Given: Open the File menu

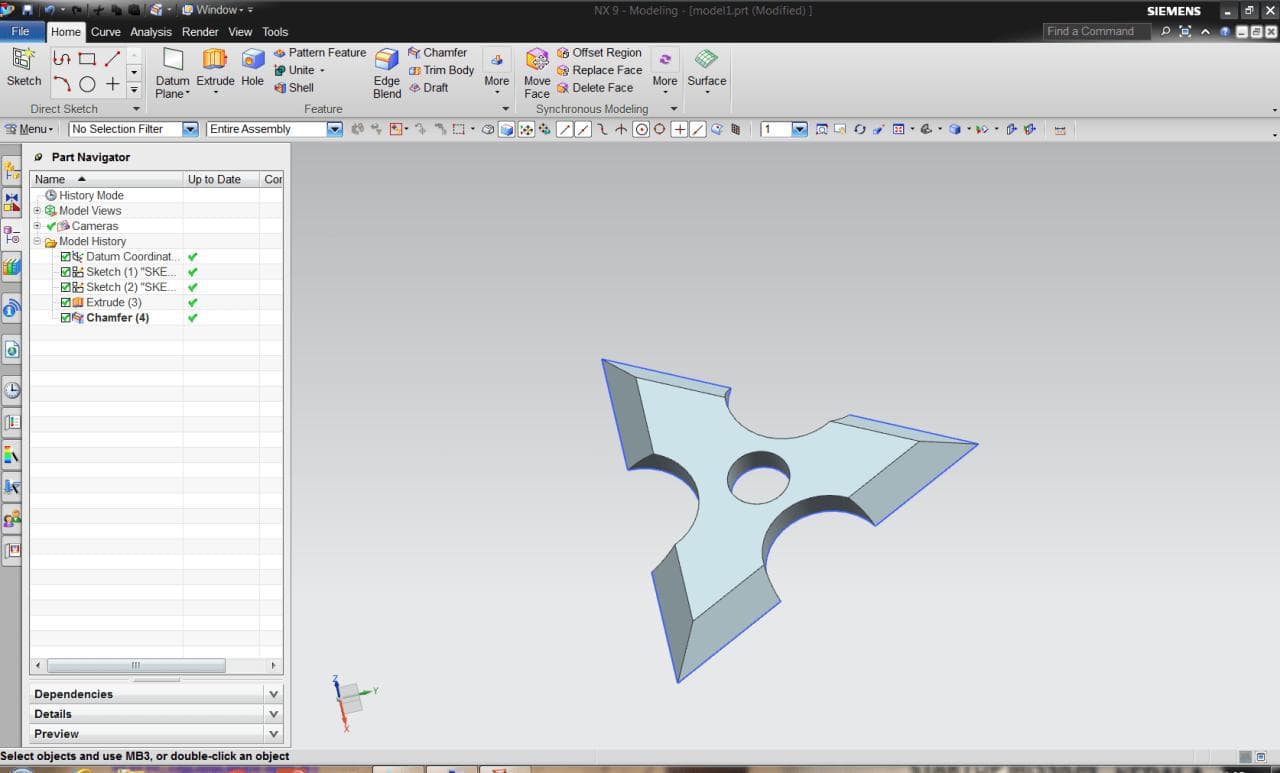Looking at the screenshot, I should 20,31.
